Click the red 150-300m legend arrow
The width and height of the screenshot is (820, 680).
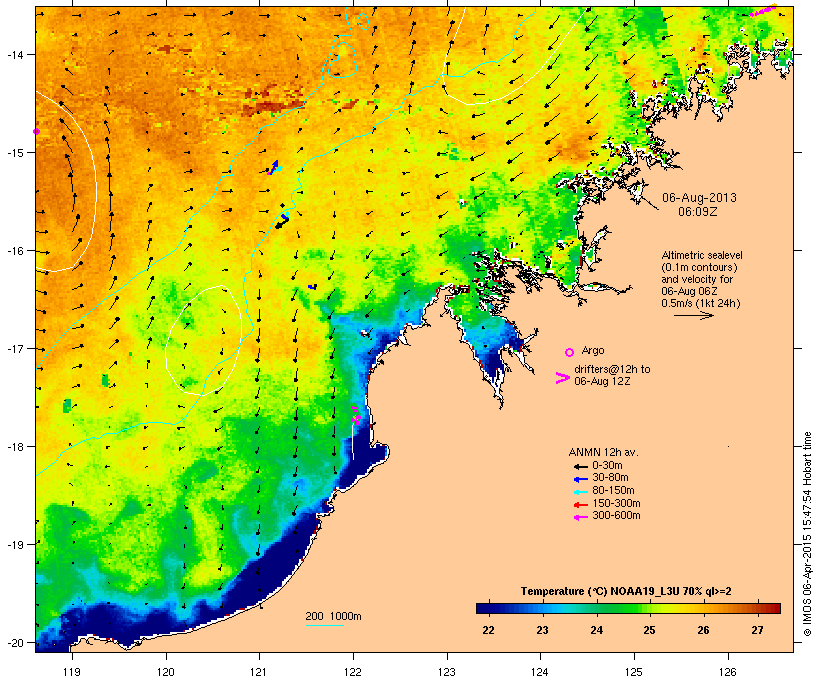580,505
